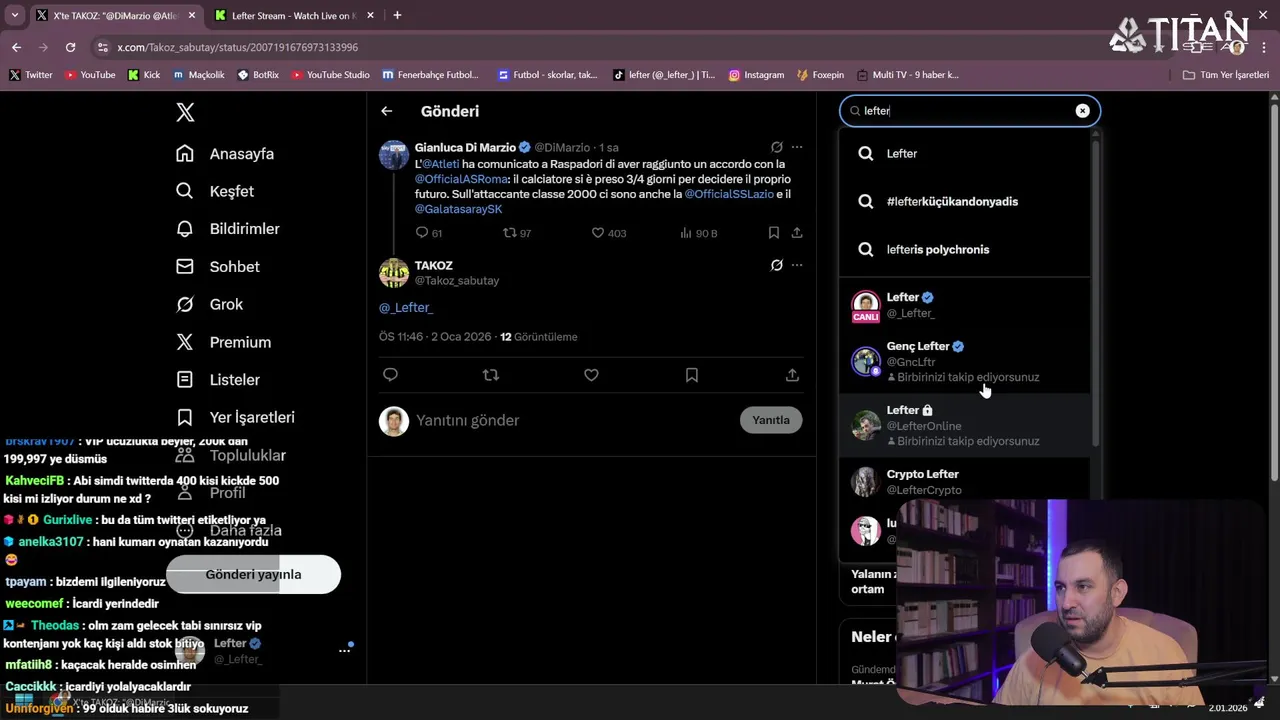Open the Crypto Lefter profile result
This screenshot has width=1280, height=720.
965,482
